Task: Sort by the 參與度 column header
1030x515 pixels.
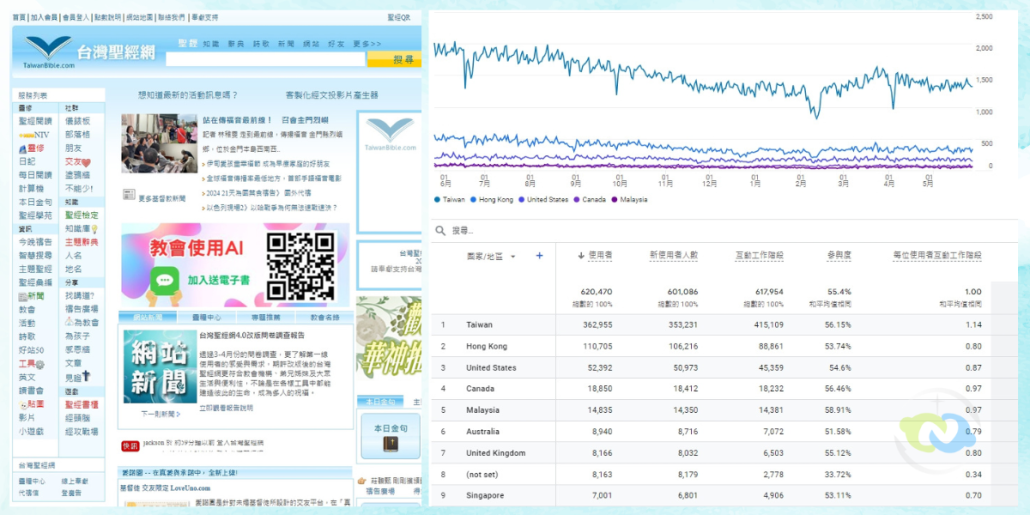Action: click(839, 256)
